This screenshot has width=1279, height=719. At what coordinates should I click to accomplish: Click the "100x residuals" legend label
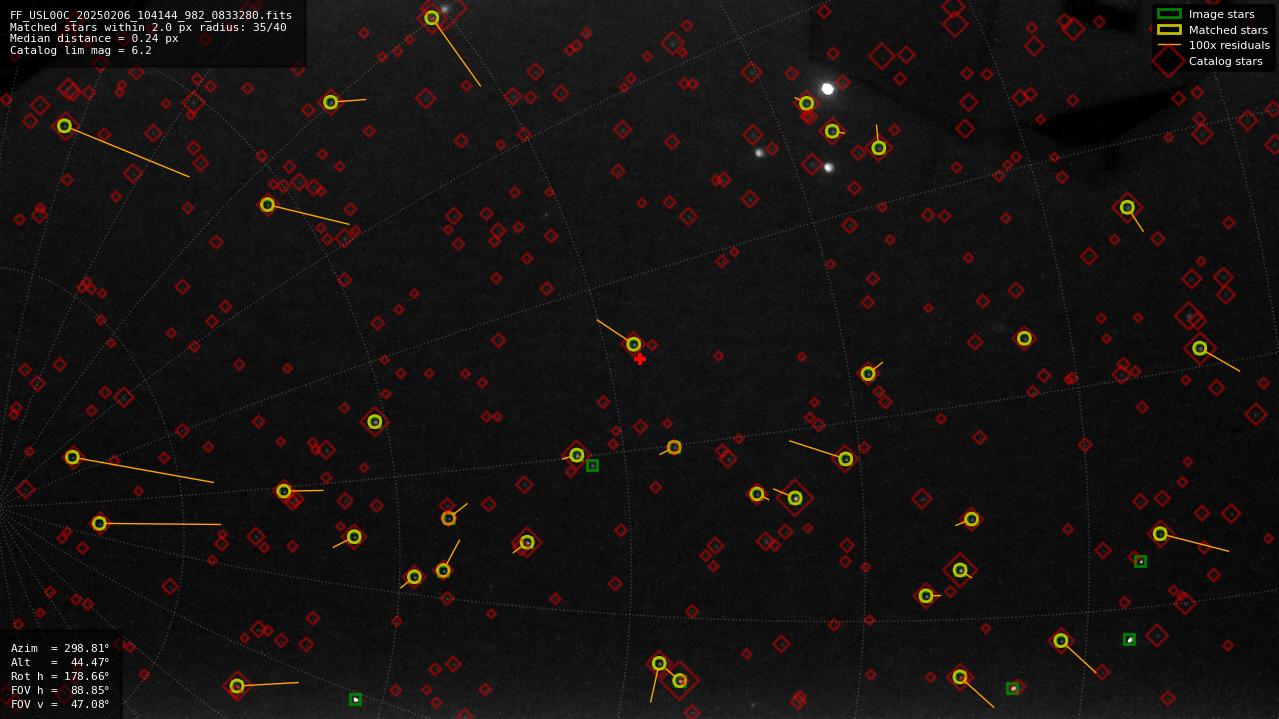click(1229, 45)
